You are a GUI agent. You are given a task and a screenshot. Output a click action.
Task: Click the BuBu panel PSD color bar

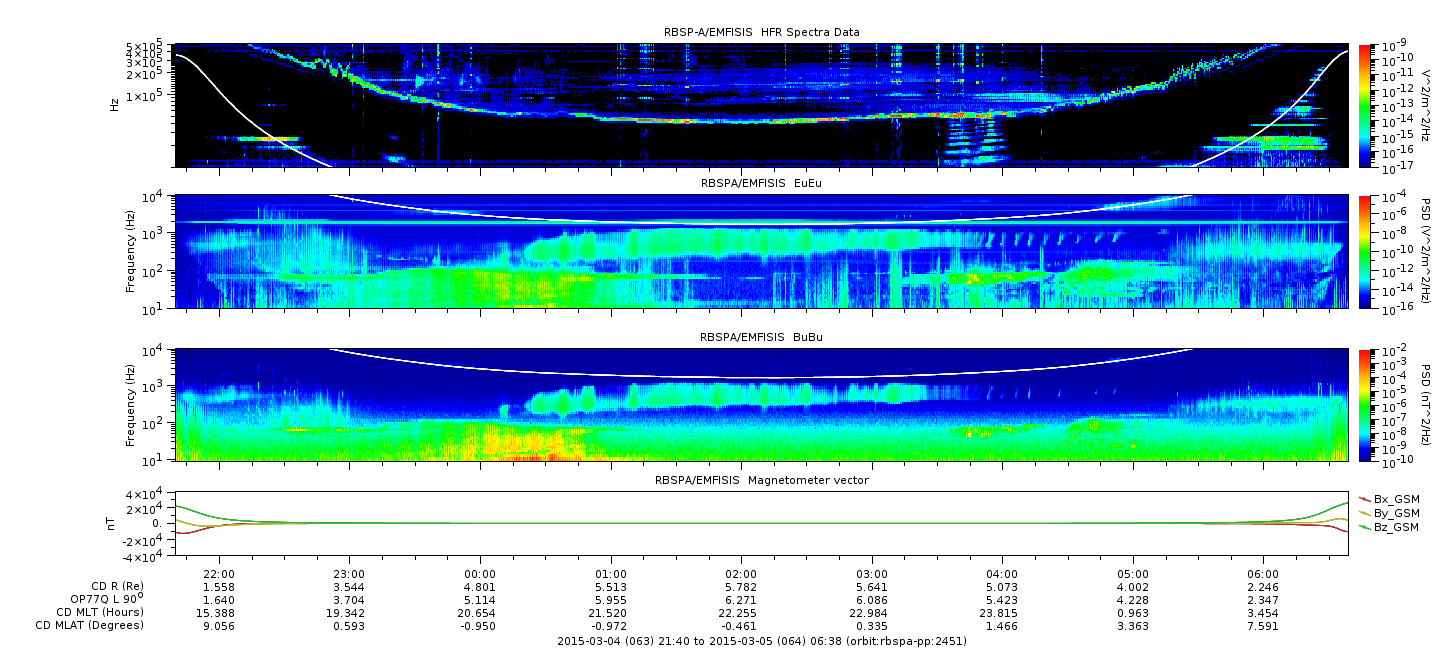(x=1365, y=405)
